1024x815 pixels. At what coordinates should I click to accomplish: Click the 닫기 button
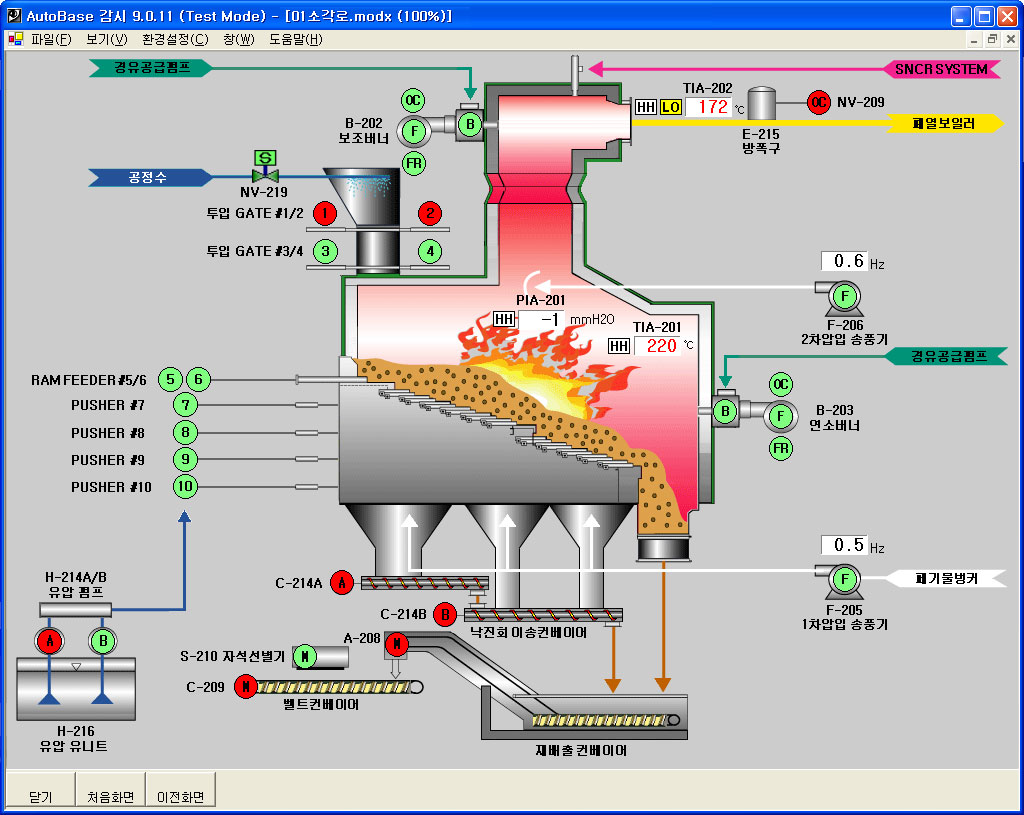coord(40,797)
